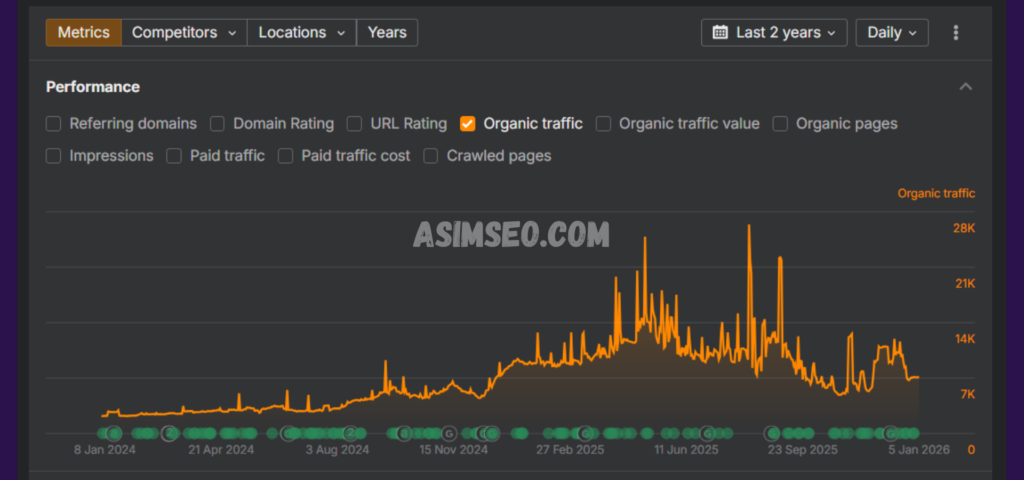1024x480 pixels.
Task: Enable the Organic traffic value checkbox
Action: coord(604,124)
